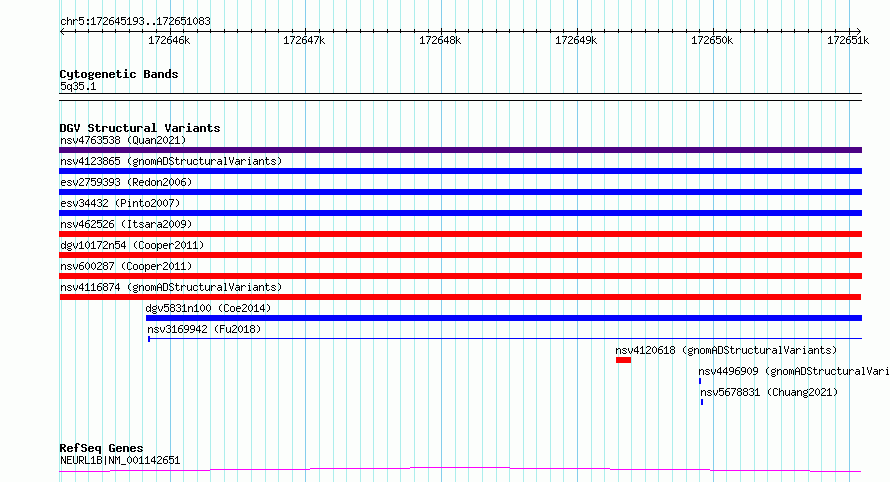Click the nsv5678831 (Chuang2021) label
890x482 pixels.
(769, 392)
